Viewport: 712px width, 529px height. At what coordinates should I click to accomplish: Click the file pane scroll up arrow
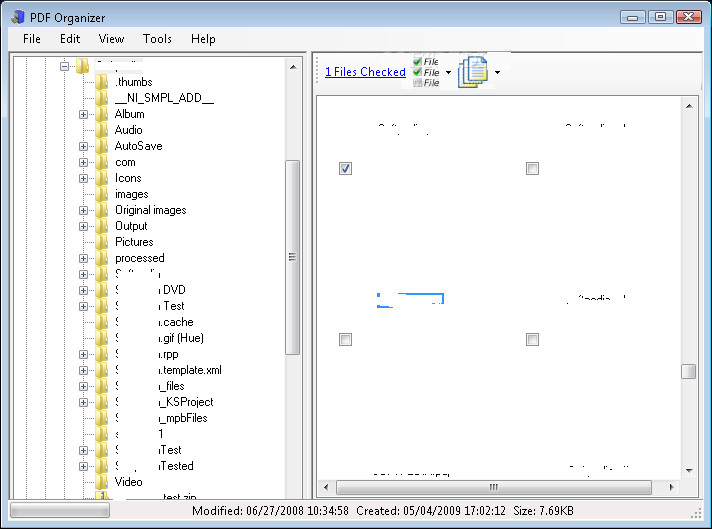[x=689, y=106]
